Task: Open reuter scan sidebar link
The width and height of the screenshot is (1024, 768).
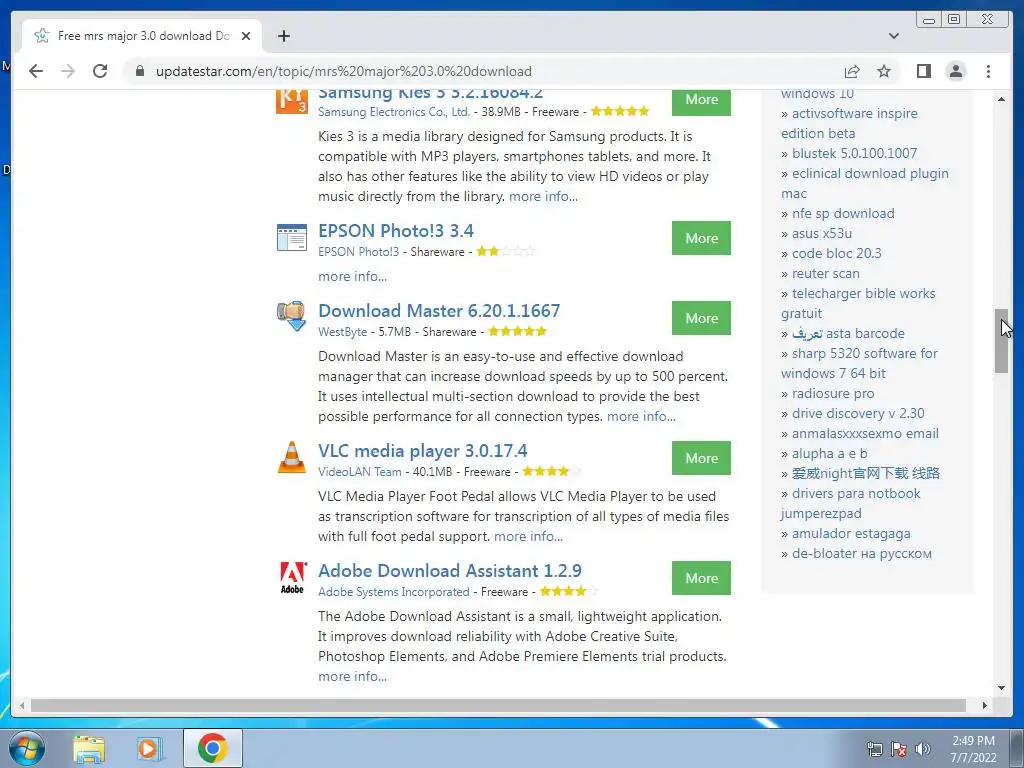Action: pos(825,274)
